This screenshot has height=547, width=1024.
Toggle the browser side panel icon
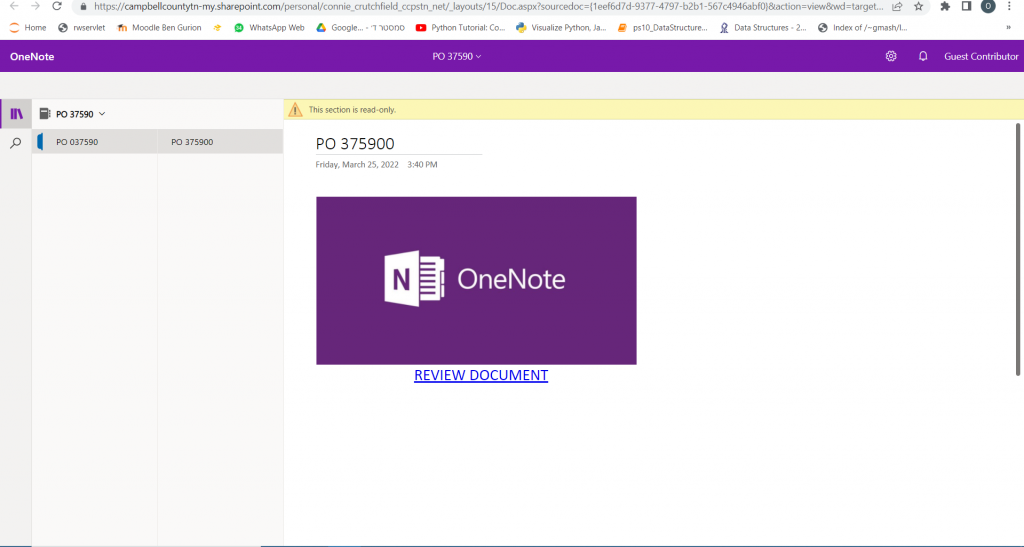point(967,7)
